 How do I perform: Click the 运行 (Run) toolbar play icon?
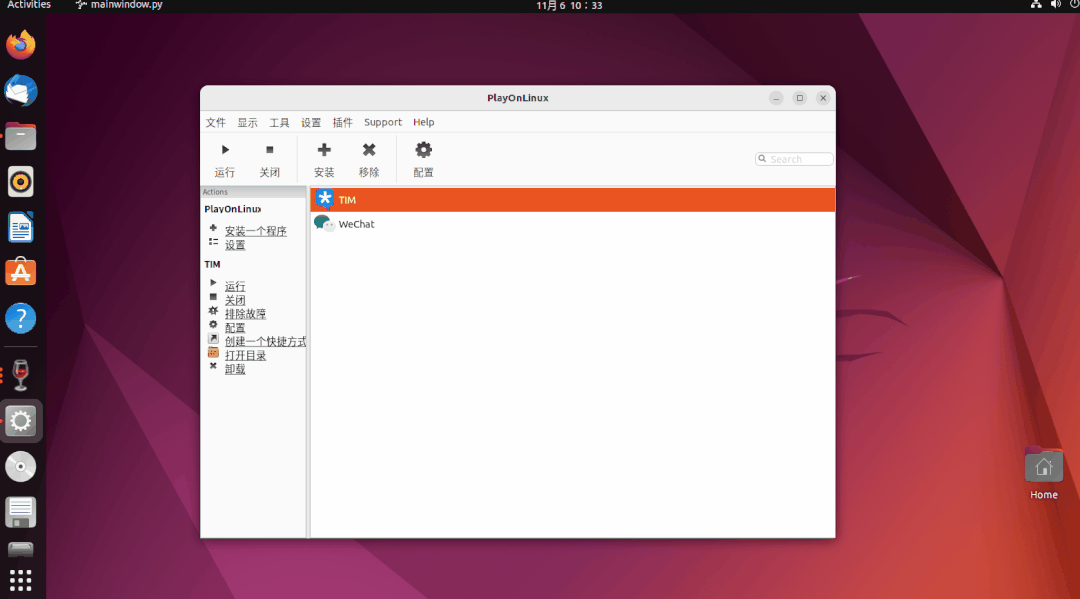[225, 149]
